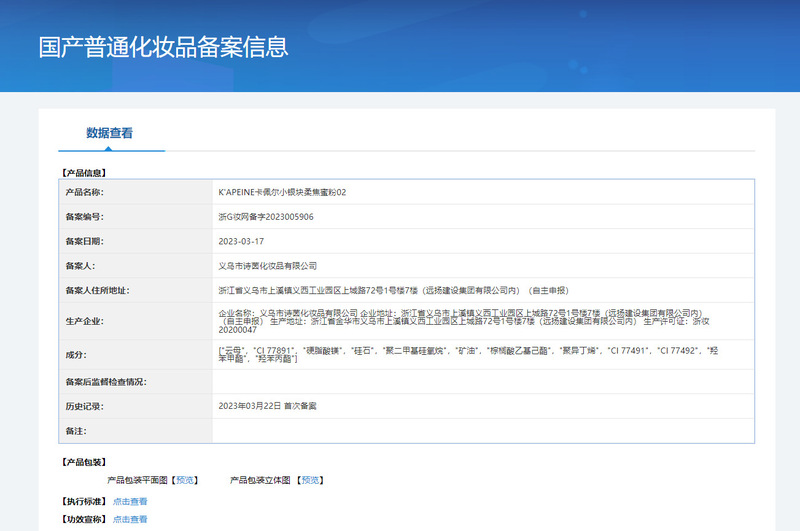
Task: Click the 生产企业 details text
Action: click(x=464, y=321)
